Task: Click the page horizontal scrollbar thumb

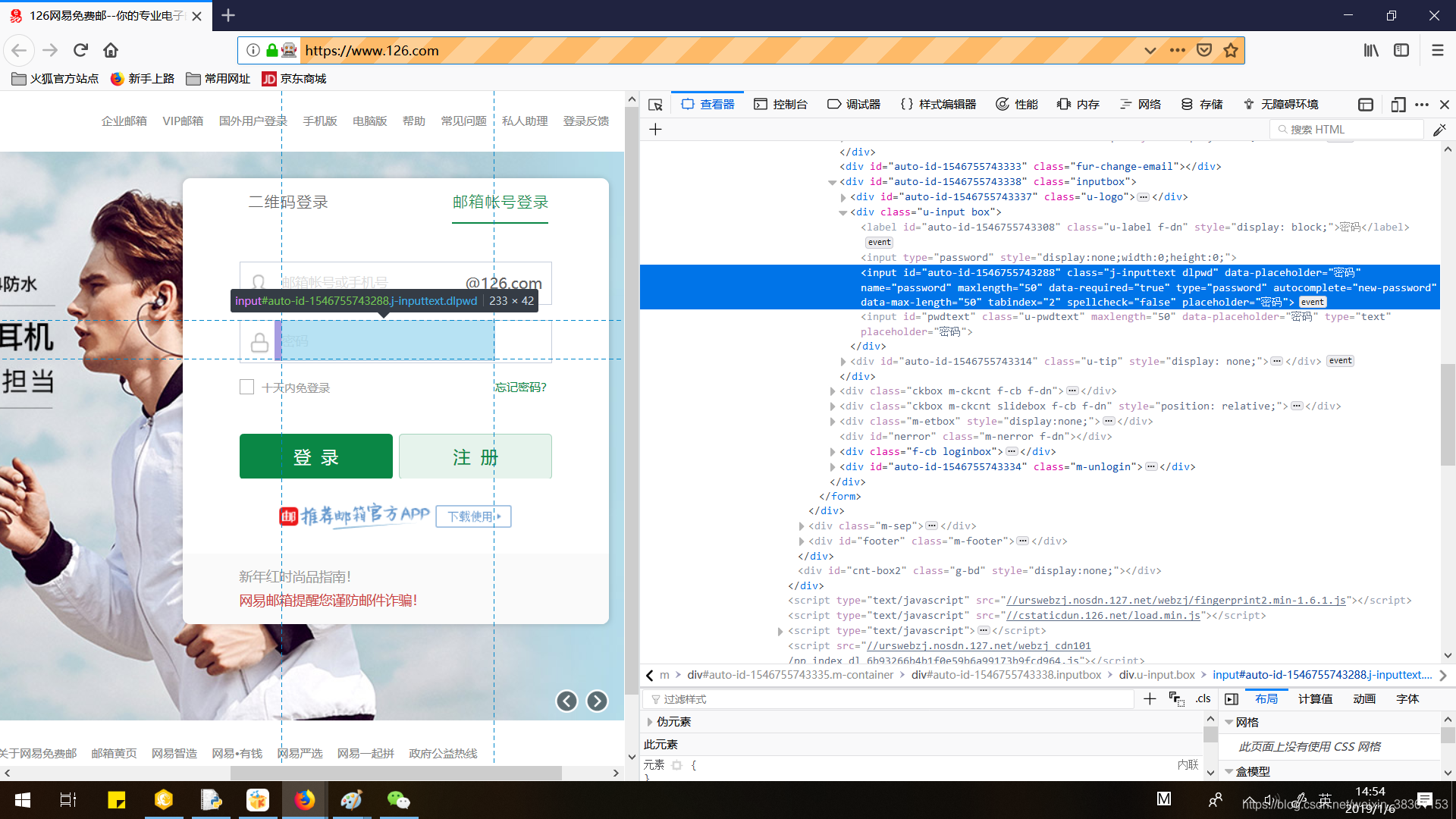Action: (x=396, y=773)
